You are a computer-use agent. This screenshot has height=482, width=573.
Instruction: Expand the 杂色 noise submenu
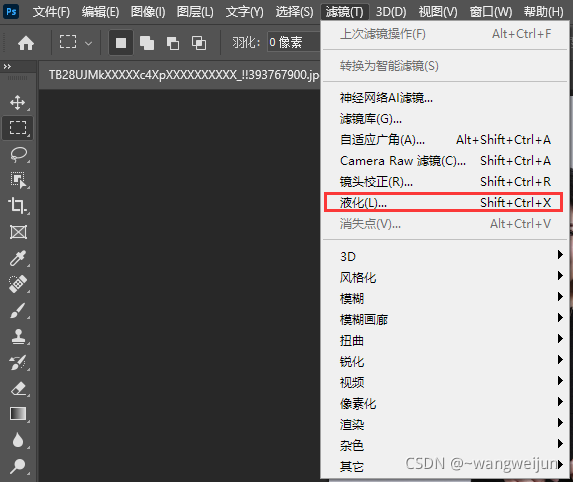[444, 445]
